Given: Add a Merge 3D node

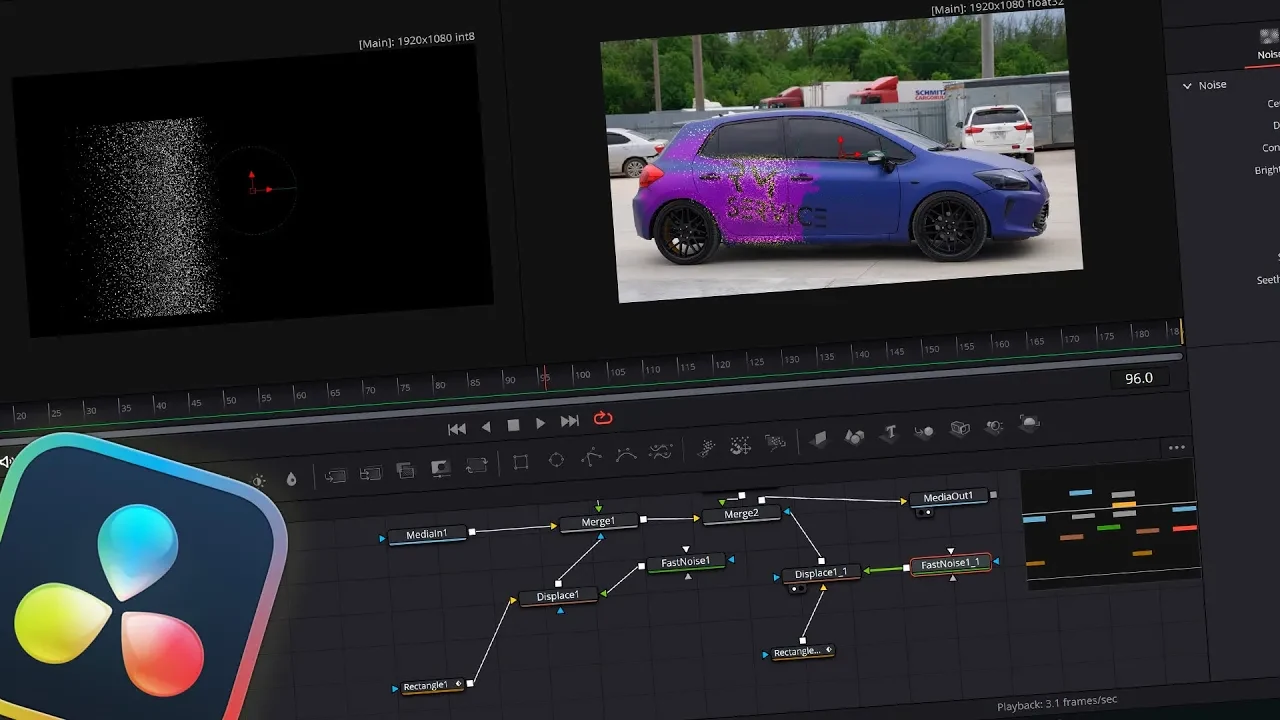Looking at the screenshot, I should coord(924,432).
